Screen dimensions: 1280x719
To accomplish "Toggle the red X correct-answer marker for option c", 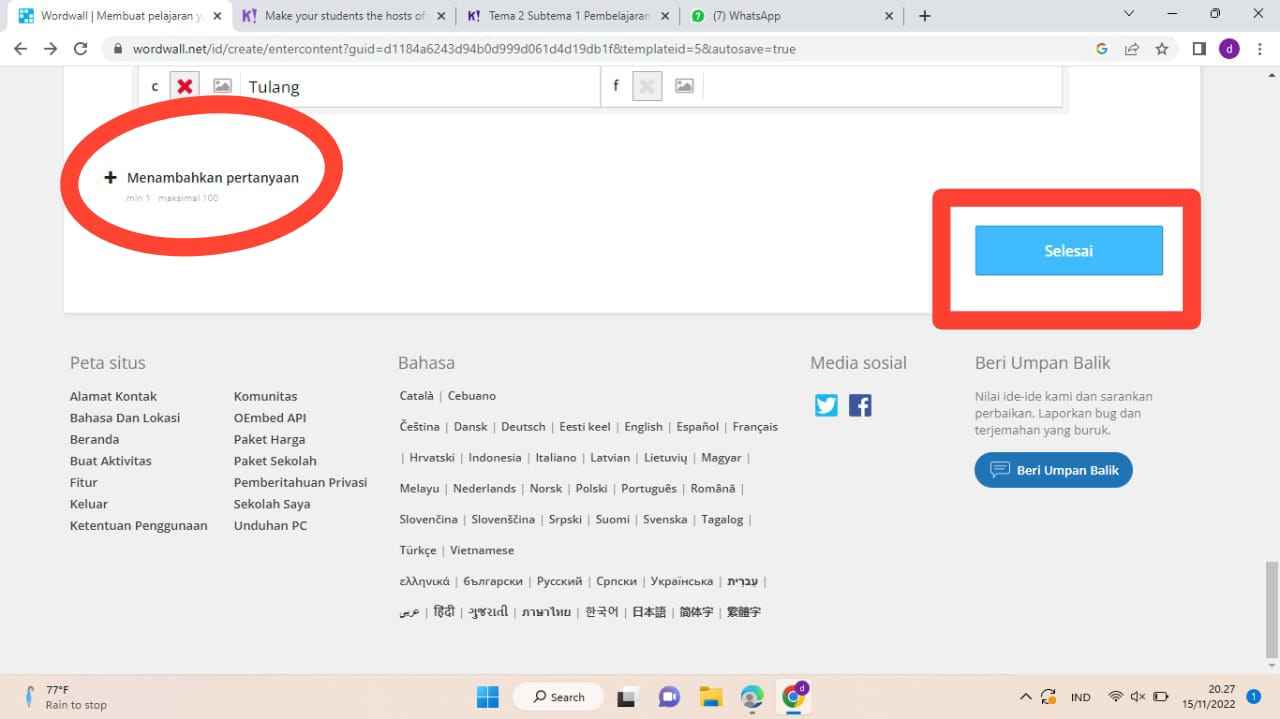I will [184, 86].
